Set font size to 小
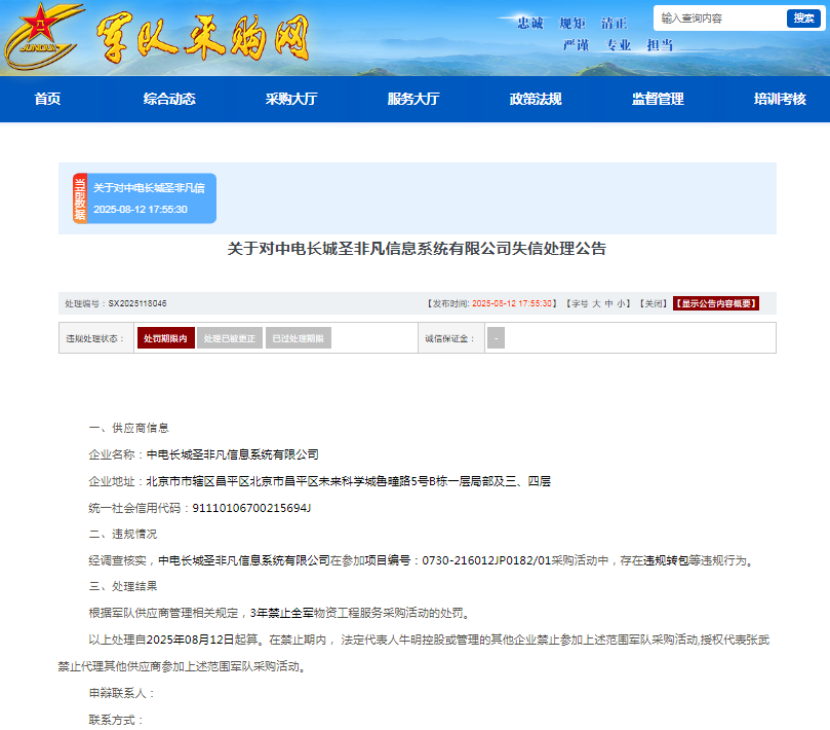Viewport: 830px width, 730px height. (621, 304)
